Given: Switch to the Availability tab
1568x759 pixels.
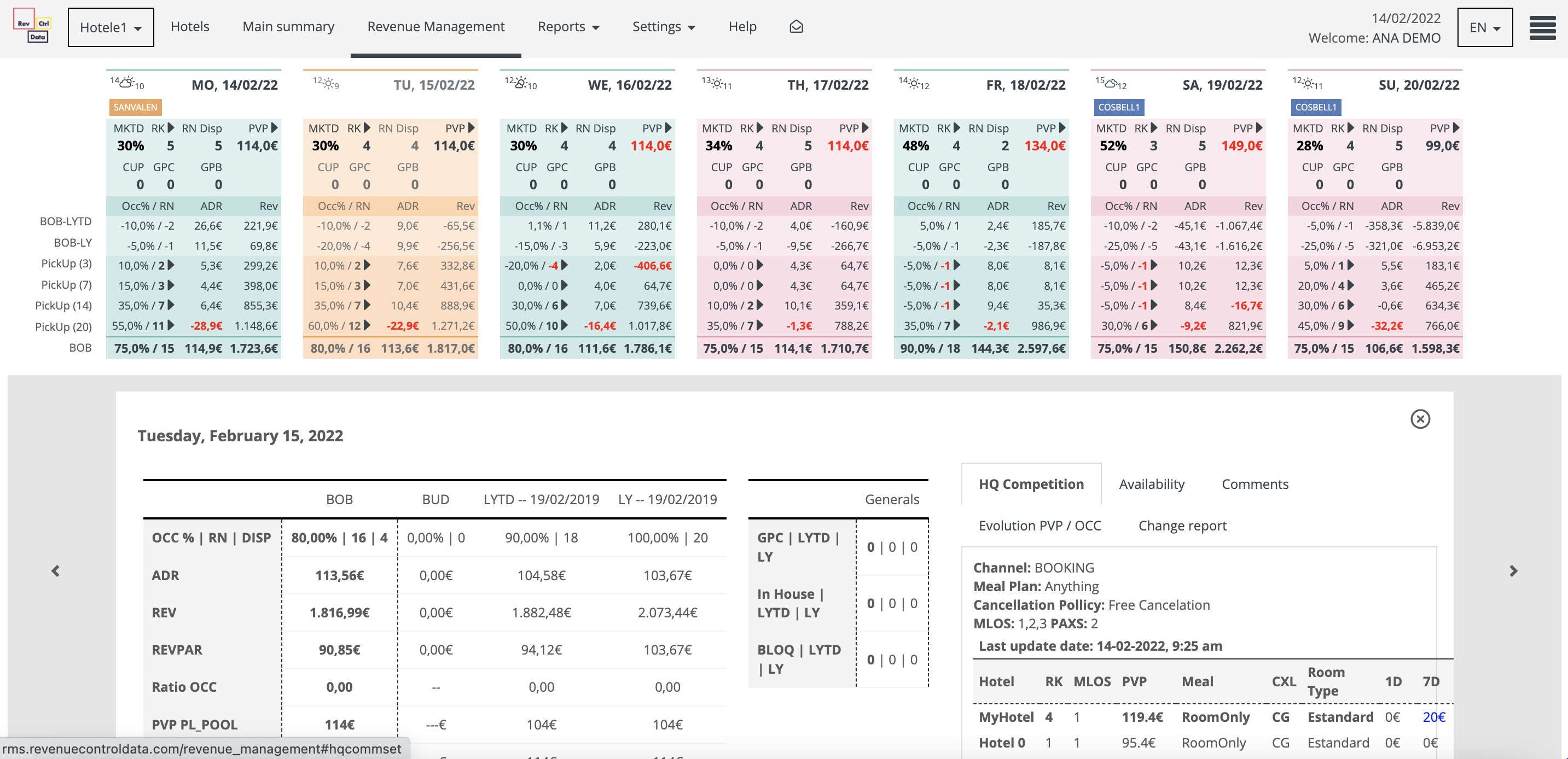Looking at the screenshot, I should coord(1151,484).
